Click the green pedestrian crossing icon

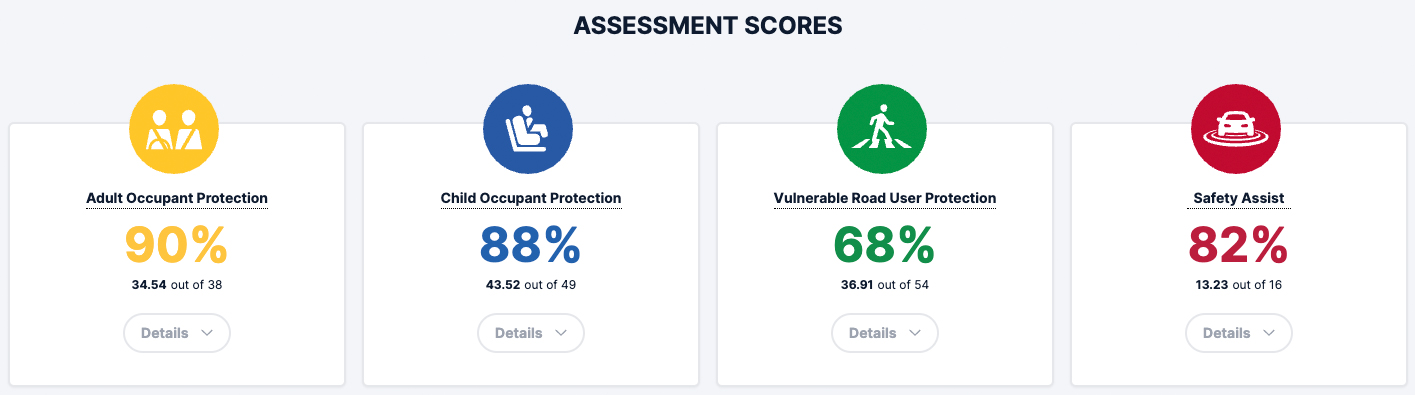tap(884, 129)
